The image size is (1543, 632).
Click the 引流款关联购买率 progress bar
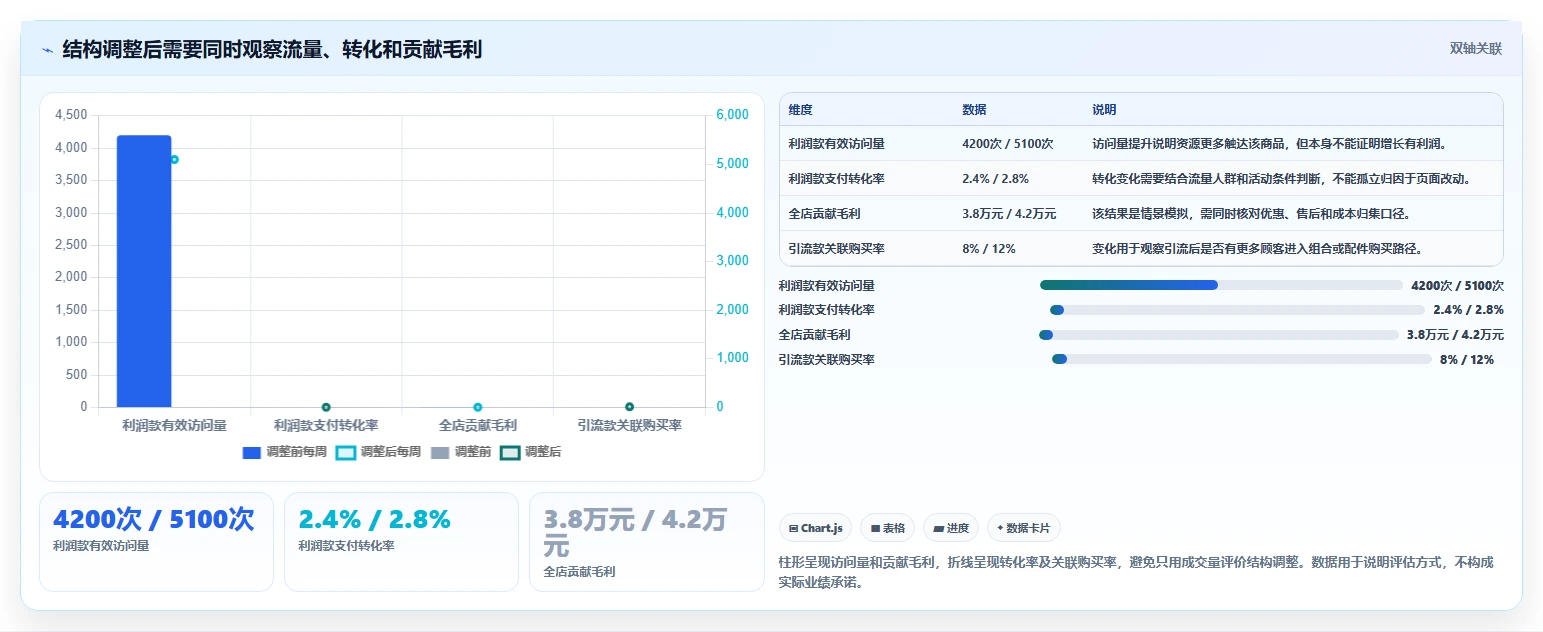(1242, 359)
